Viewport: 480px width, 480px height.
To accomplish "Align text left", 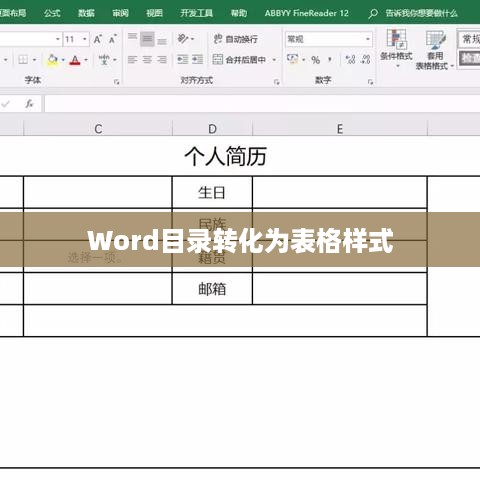I will pos(132,60).
